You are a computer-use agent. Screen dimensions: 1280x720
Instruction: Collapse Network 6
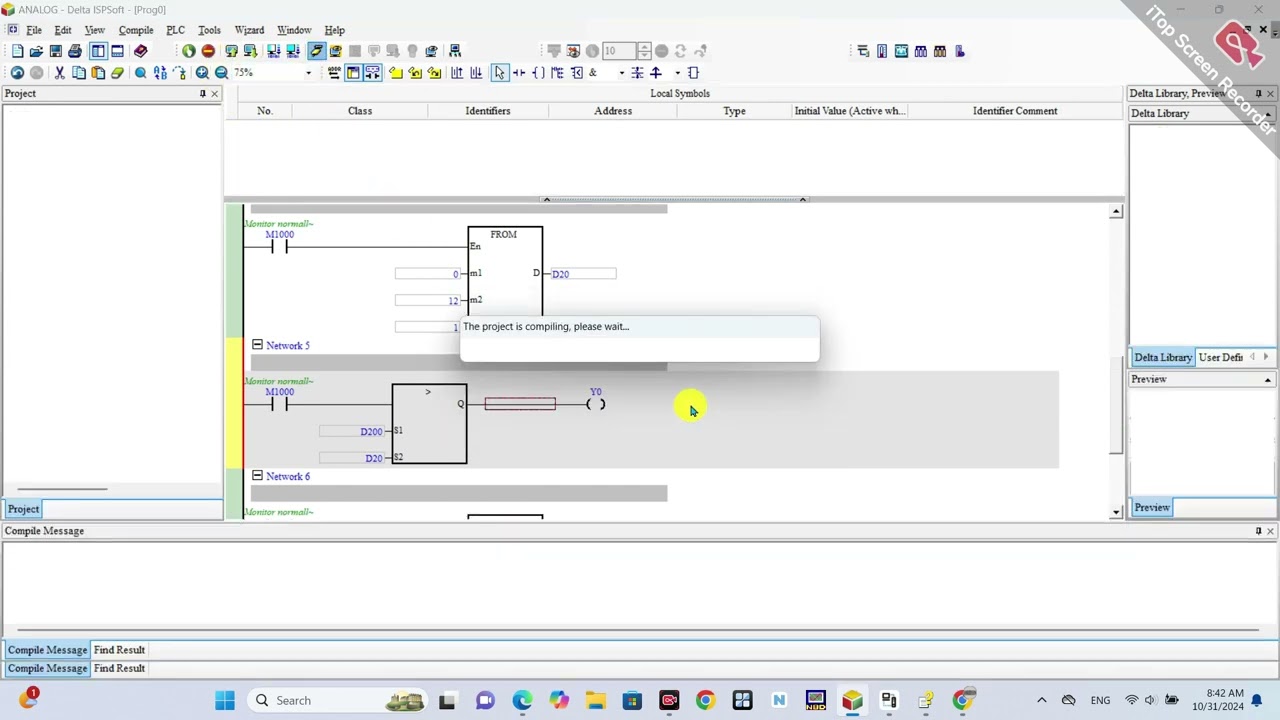click(x=257, y=476)
